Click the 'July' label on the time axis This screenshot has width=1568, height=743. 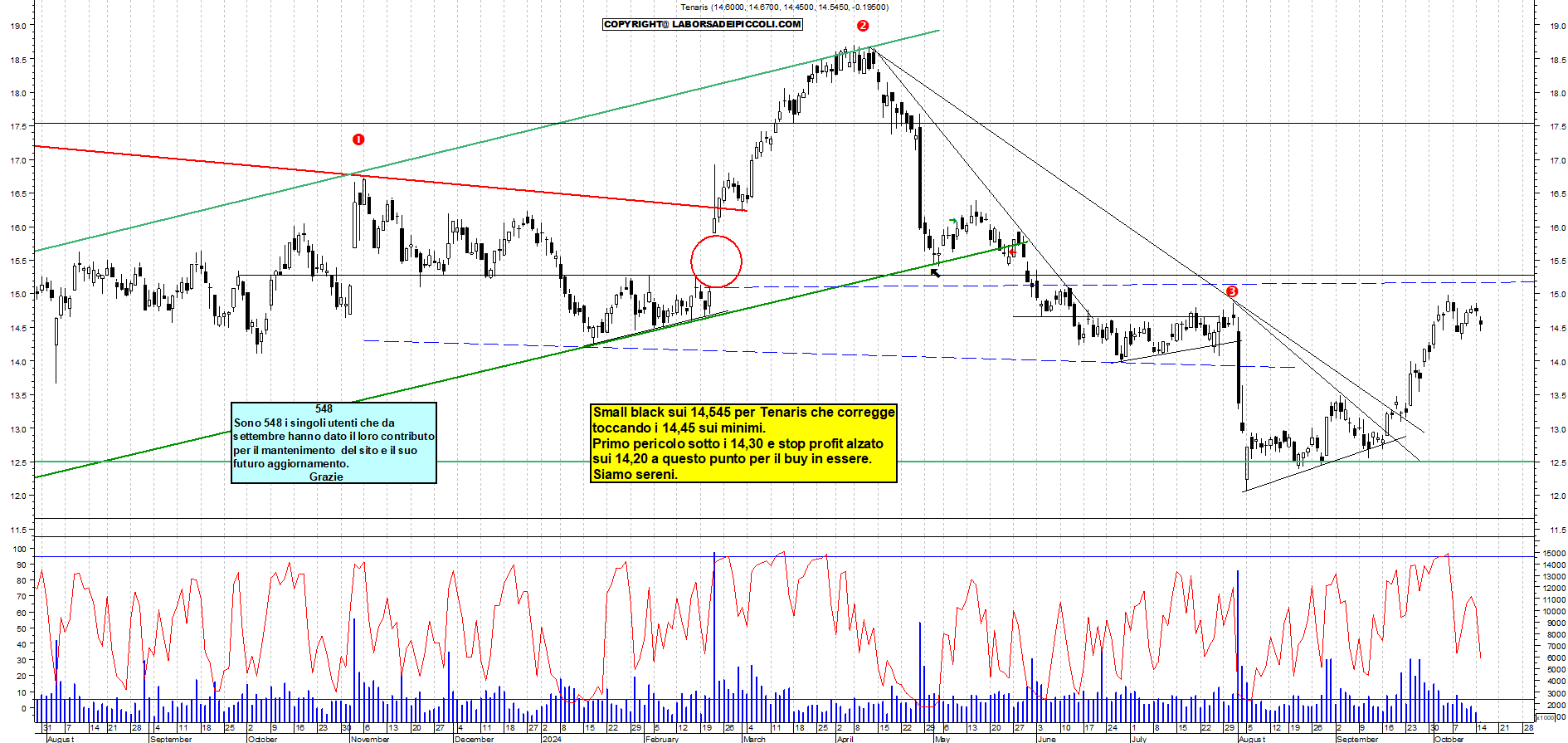(1139, 739)
